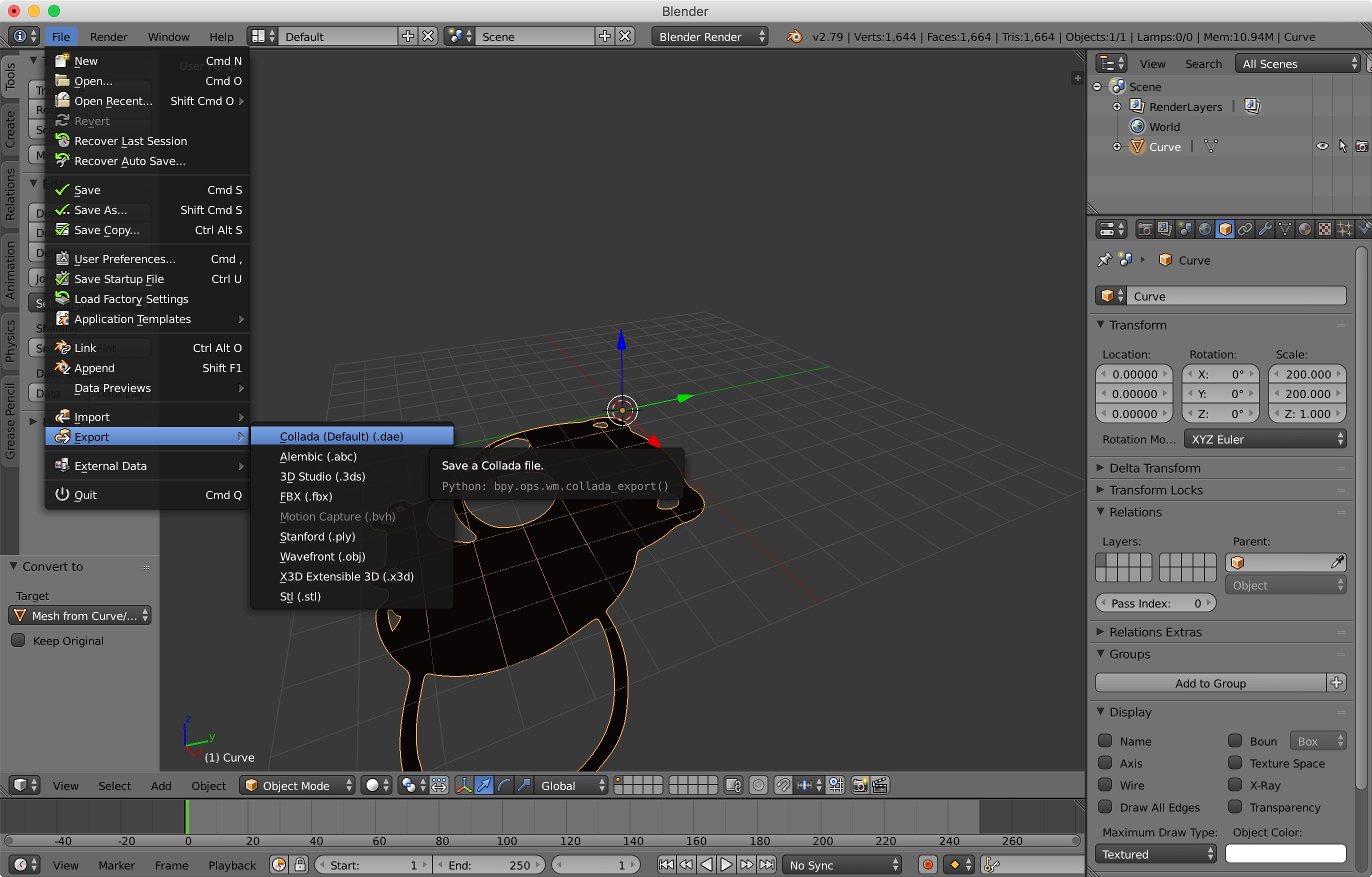Enable the Keep Original checkbox
The width and height of the screenshot is (1372, 877).
(x=18, y=640)
